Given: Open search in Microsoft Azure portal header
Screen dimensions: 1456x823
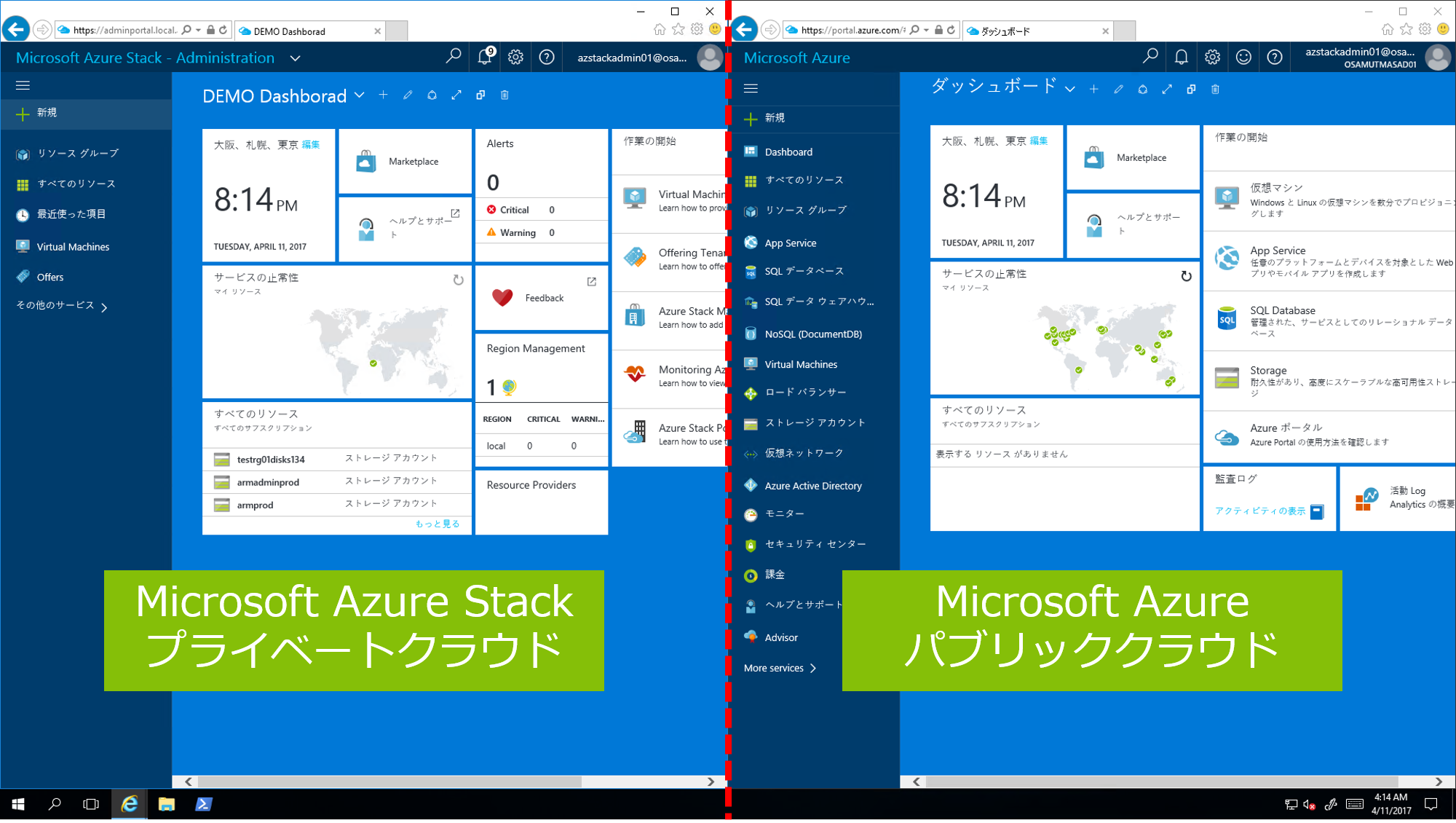Looking at the screenshot, I should [1150, 56].
